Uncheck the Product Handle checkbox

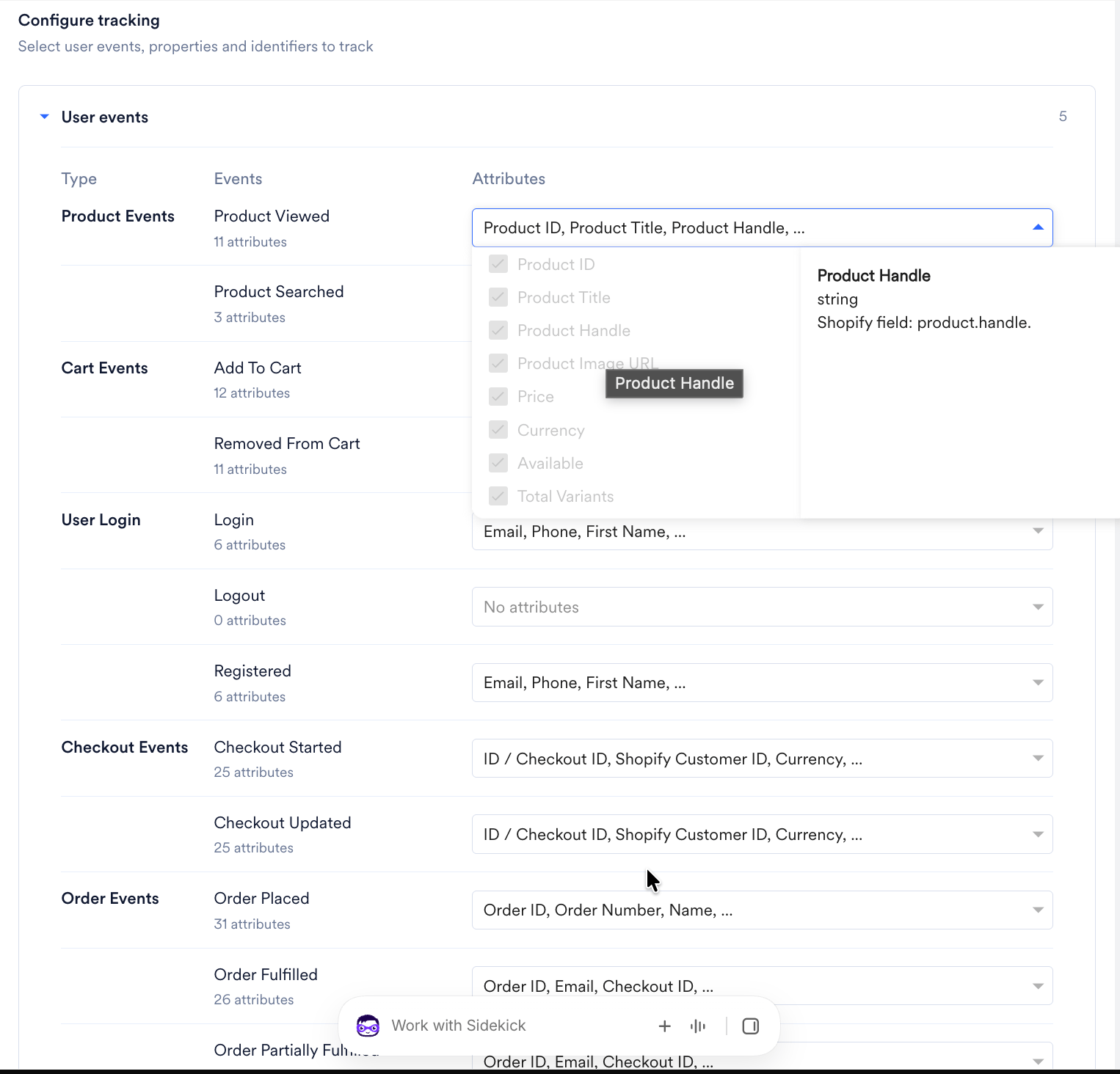[498, 330]
